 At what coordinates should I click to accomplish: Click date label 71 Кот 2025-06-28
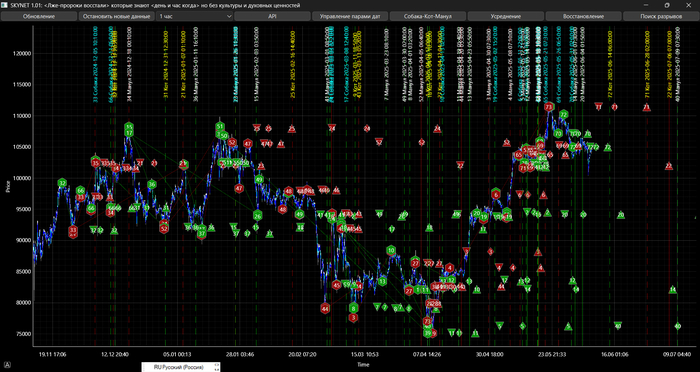click(647, 64)
